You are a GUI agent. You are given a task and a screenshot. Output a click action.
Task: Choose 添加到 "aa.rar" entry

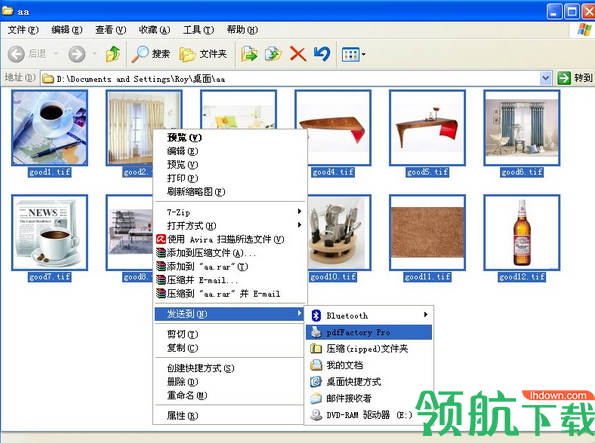coord(230,266)
